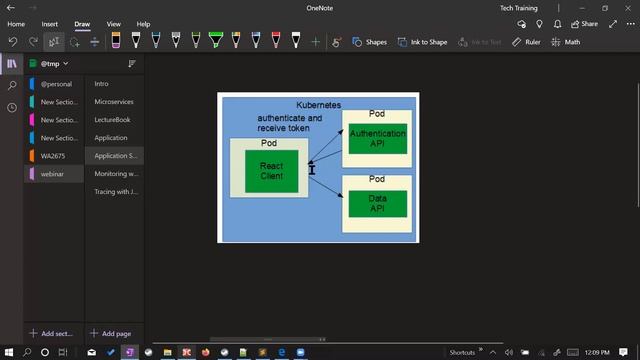
Task: Select the webinar section
Action: coord(53,173)
